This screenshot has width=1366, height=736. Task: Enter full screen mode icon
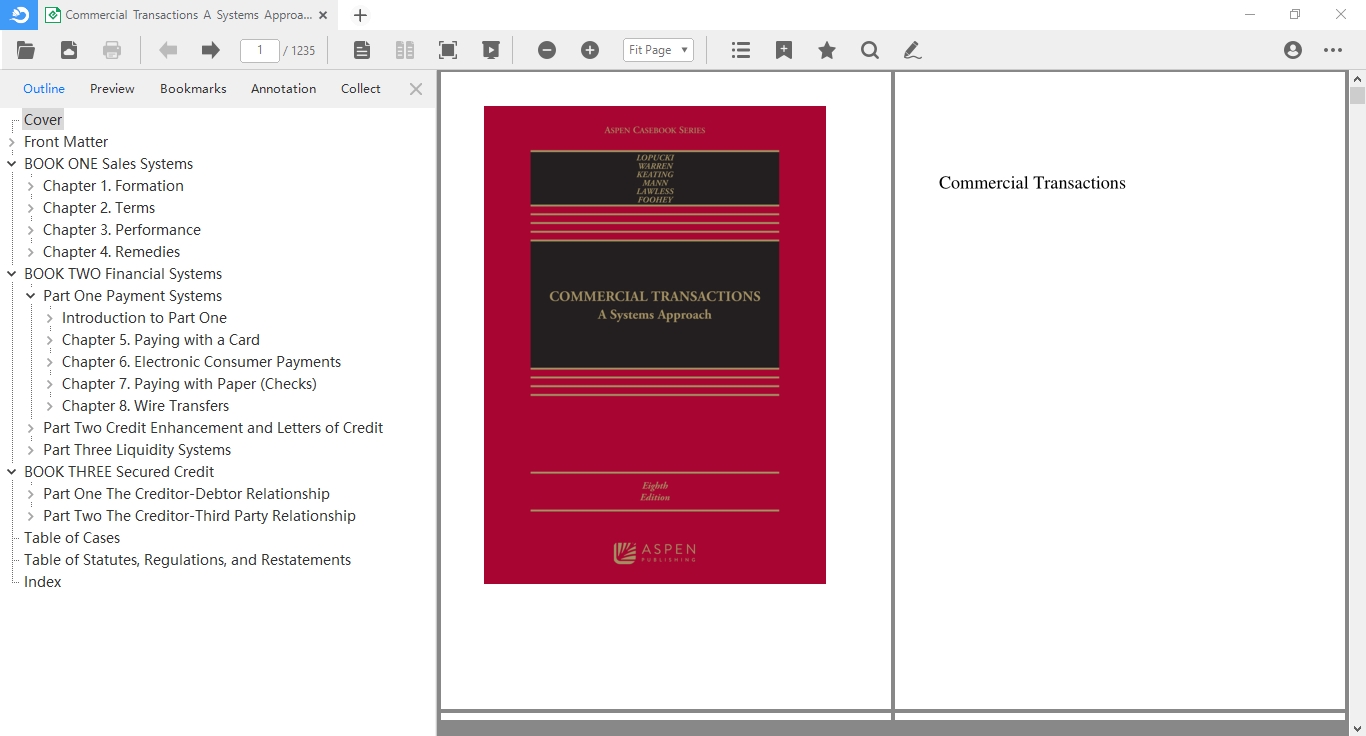tap(448, 50)
